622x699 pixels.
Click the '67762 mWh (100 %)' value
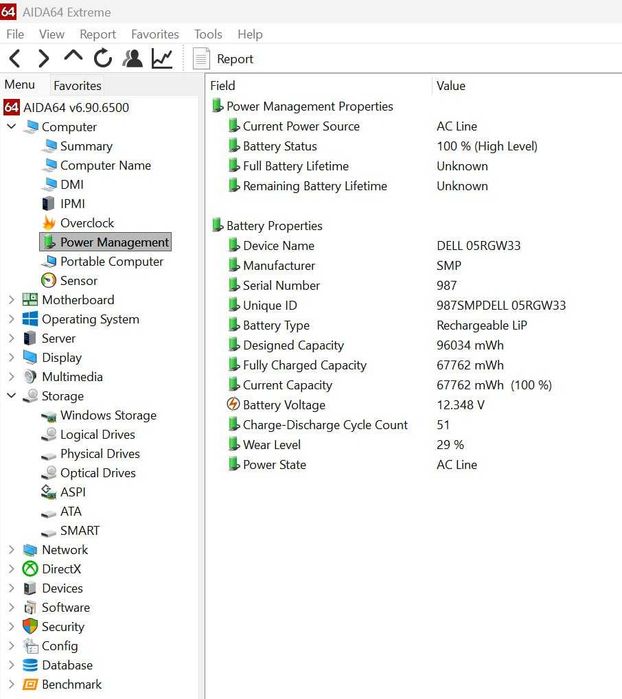494,385
